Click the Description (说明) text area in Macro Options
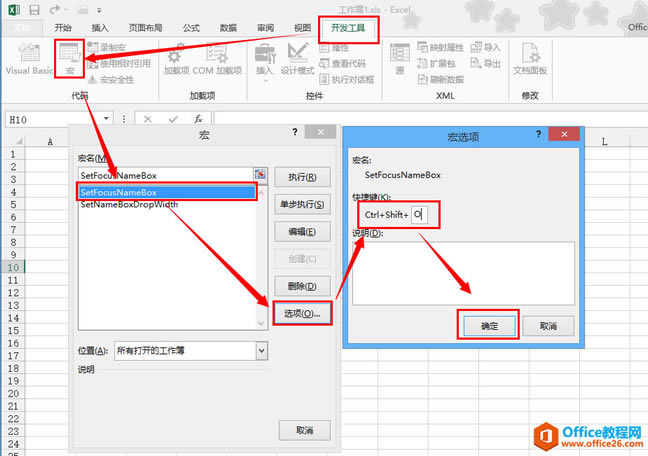 pos(463,273)
